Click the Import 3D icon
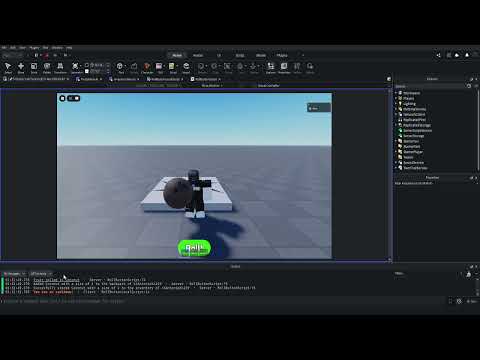The image size is (480, 360). coord(186,68)
